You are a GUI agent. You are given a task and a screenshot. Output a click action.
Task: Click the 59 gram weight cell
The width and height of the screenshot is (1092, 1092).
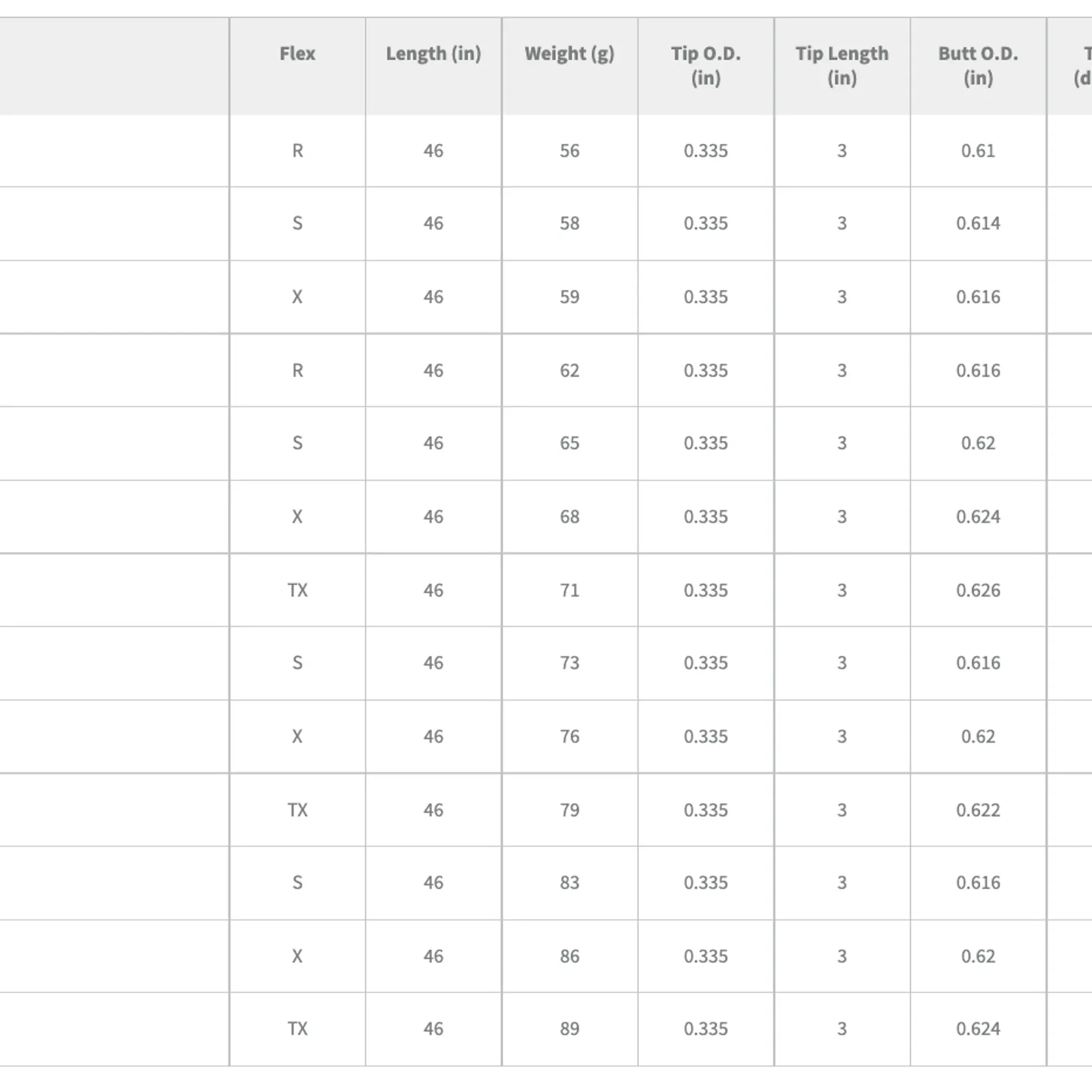[x=569, y=297]
